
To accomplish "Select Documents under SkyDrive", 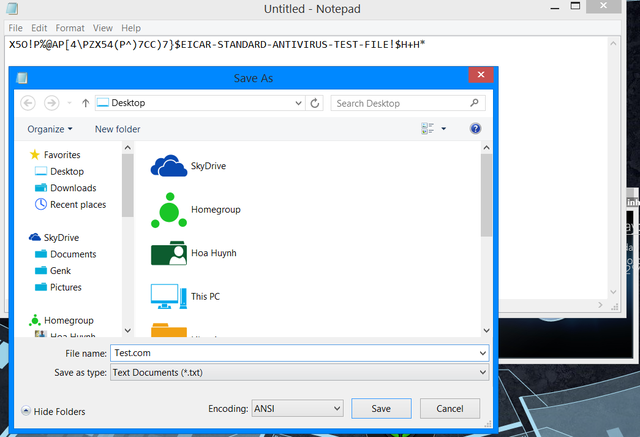I will (x=73, y=254).
